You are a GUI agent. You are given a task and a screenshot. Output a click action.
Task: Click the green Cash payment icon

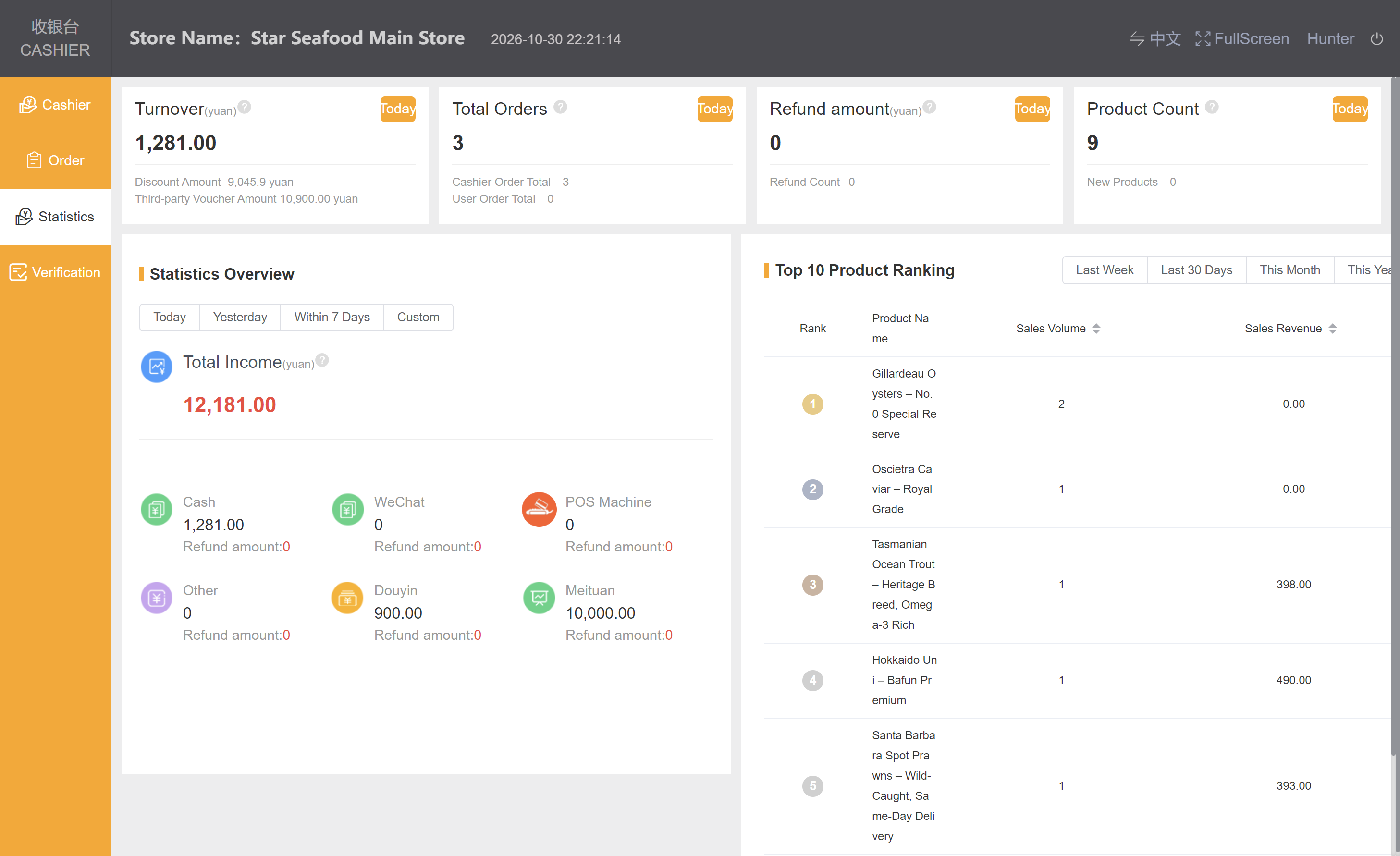click(157, 510)
